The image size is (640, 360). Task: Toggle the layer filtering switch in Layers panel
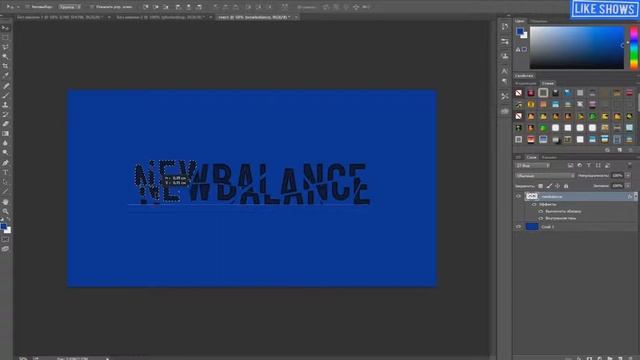point(630,165)
